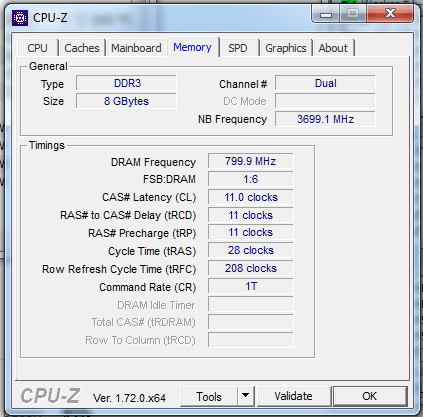The height and width of the screenshot is (417, 423).
Task: Switch to the CPU tab
Action: (38, 48)
